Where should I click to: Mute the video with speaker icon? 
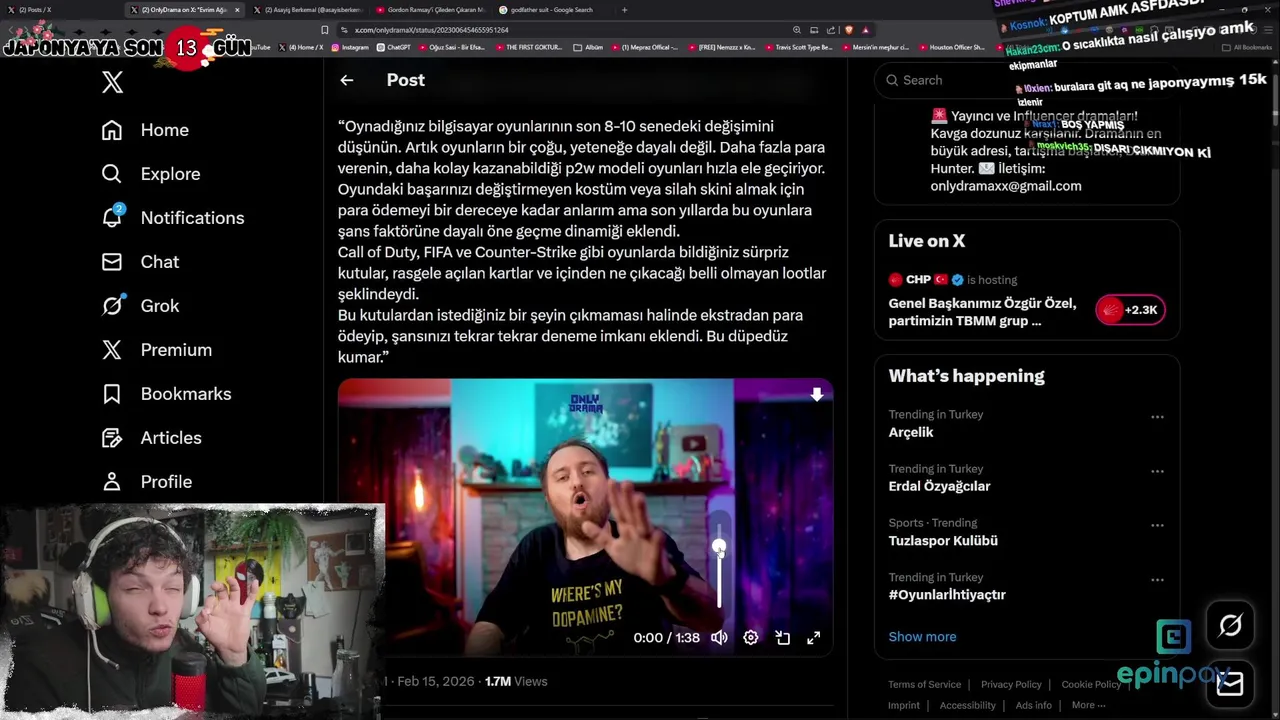coord(719,637)
